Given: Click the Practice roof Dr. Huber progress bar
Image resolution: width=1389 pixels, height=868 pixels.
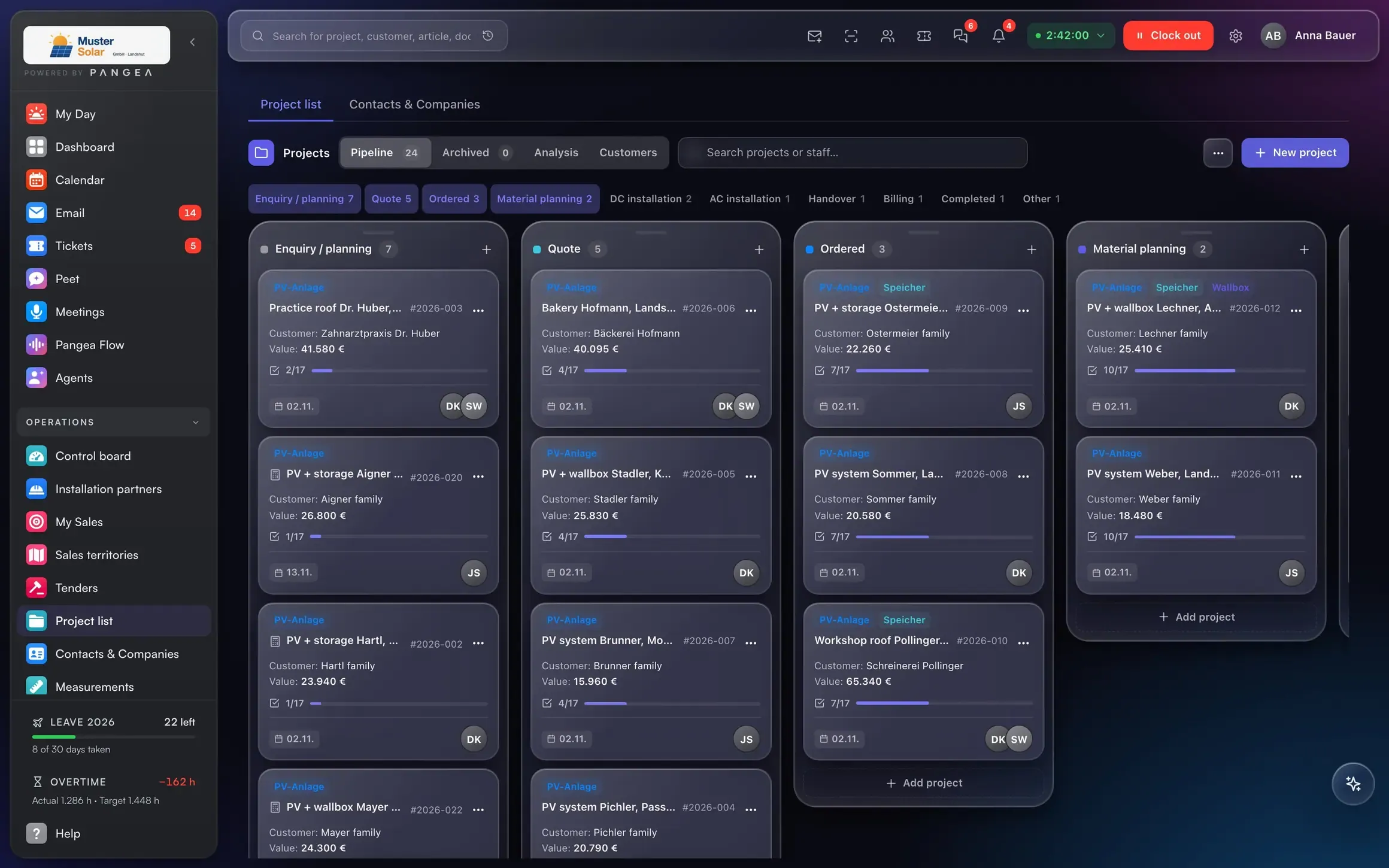Looking at the screenshot, I should [x=399, y=371].
